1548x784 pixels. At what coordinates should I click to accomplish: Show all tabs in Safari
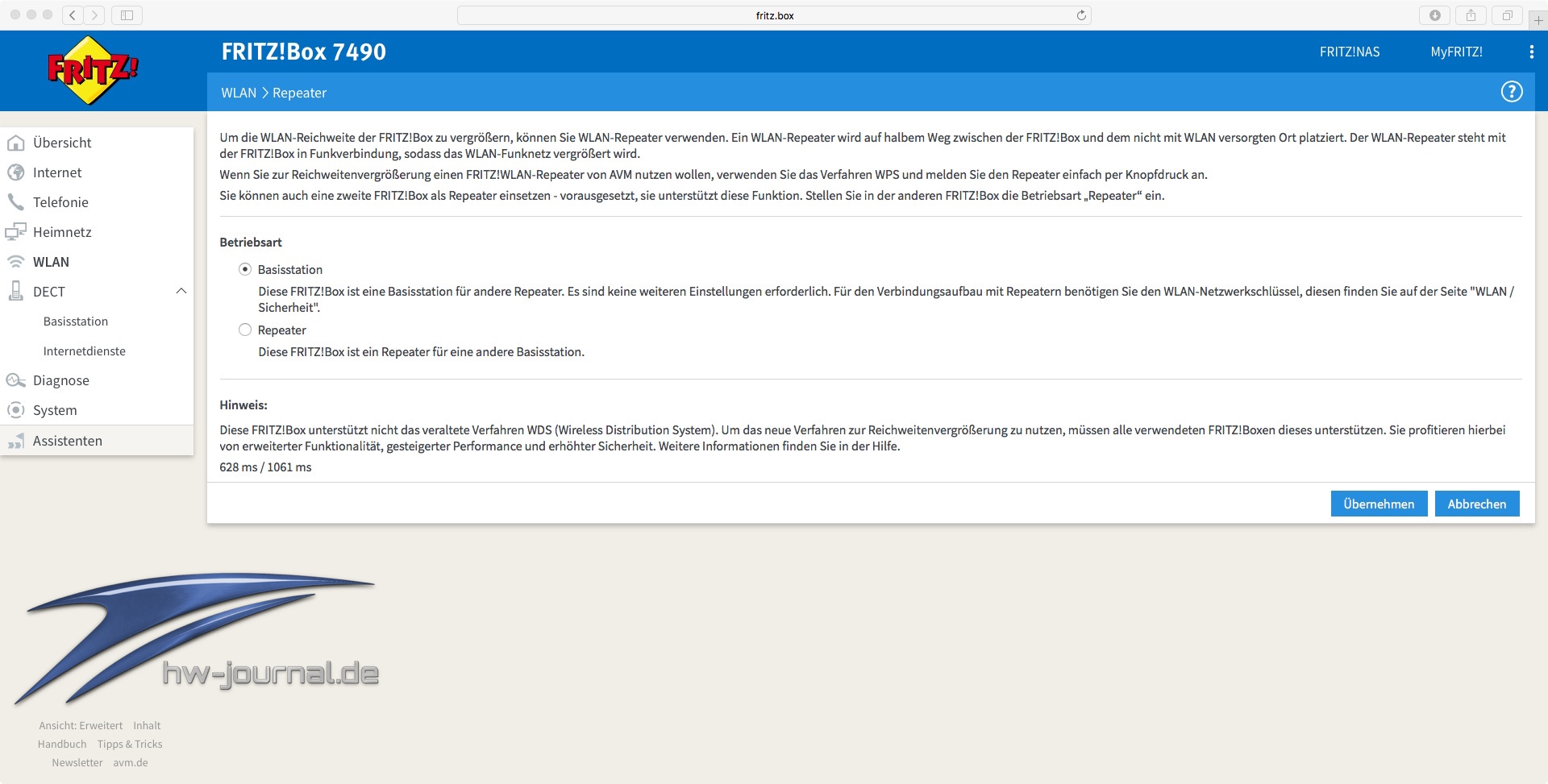tap(1507, 15)
